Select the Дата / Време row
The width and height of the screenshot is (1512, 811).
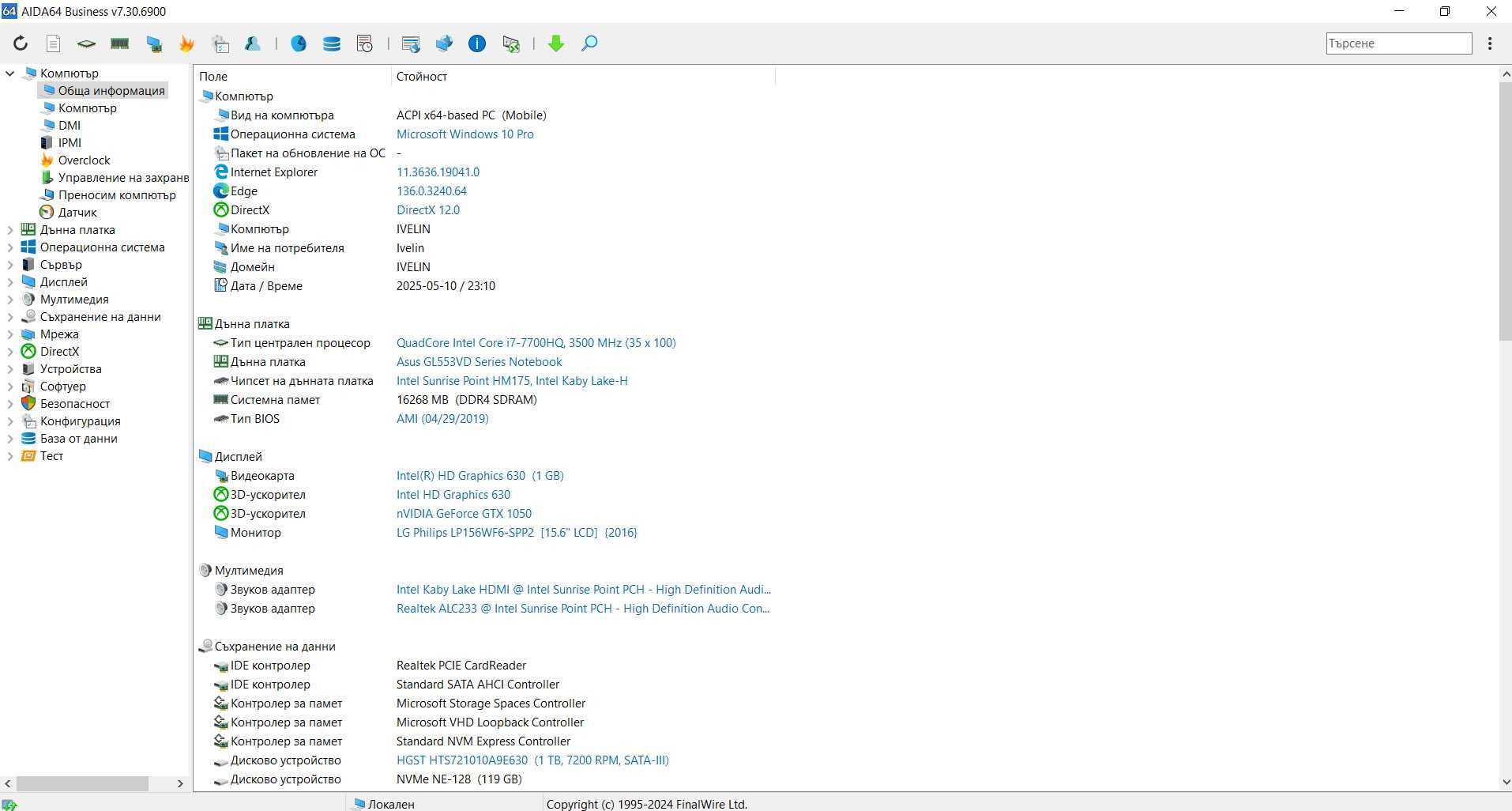[x=485, y=286]
